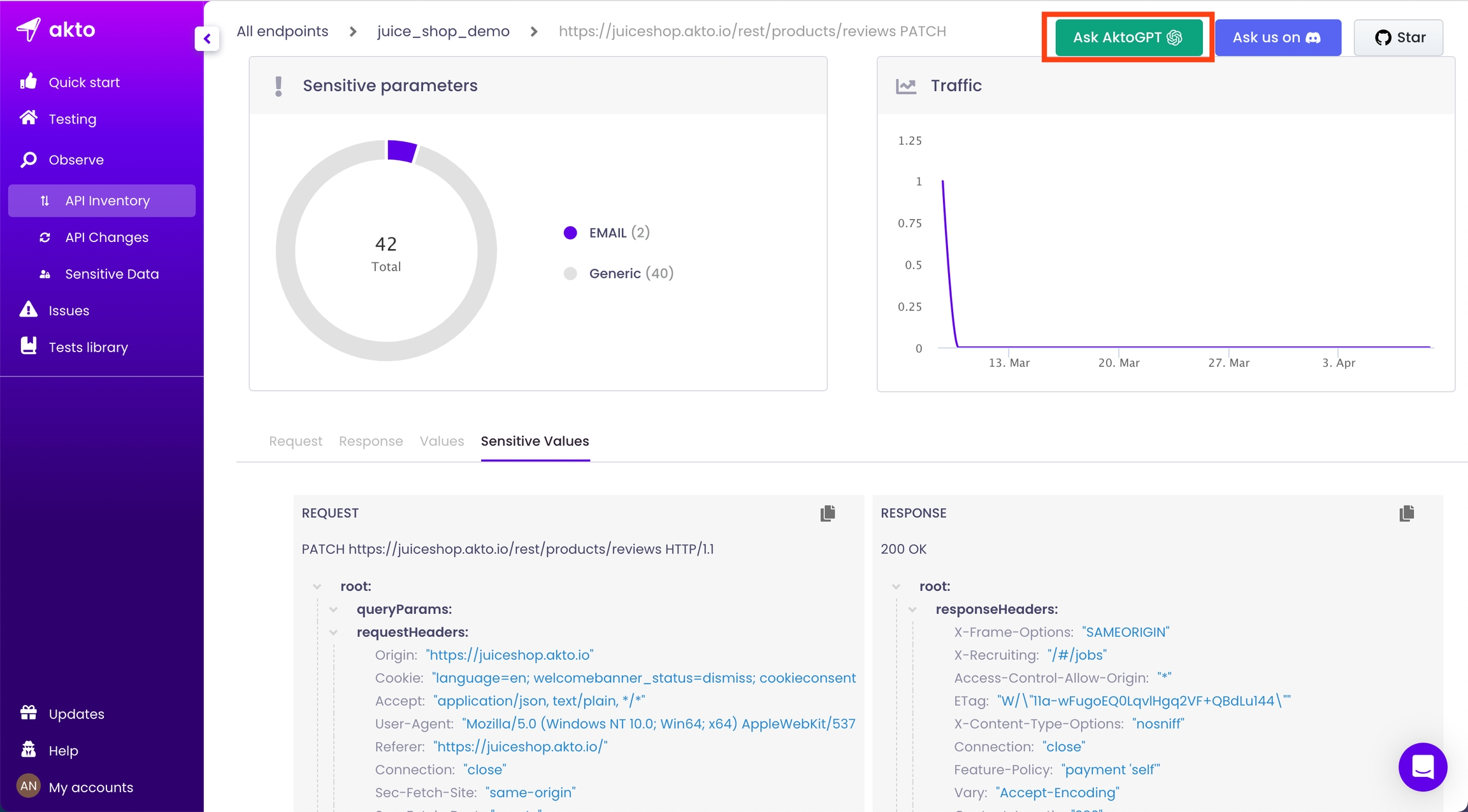Image resolution: width=1468 pixels, height=812 pixels.
Task: Switch to the Response tab
Action: coord(370,441)
